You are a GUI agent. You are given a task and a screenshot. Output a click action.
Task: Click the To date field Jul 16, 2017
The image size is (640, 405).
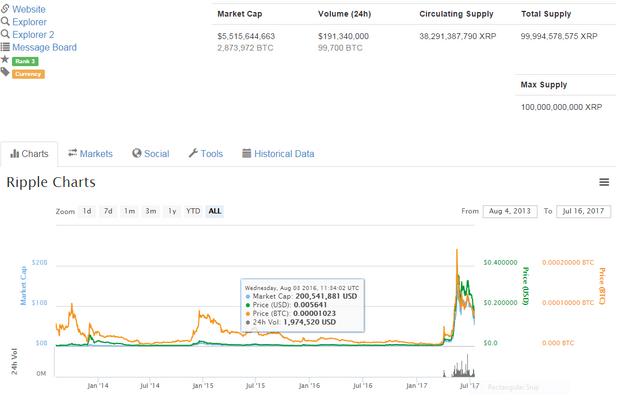[583, 211]
